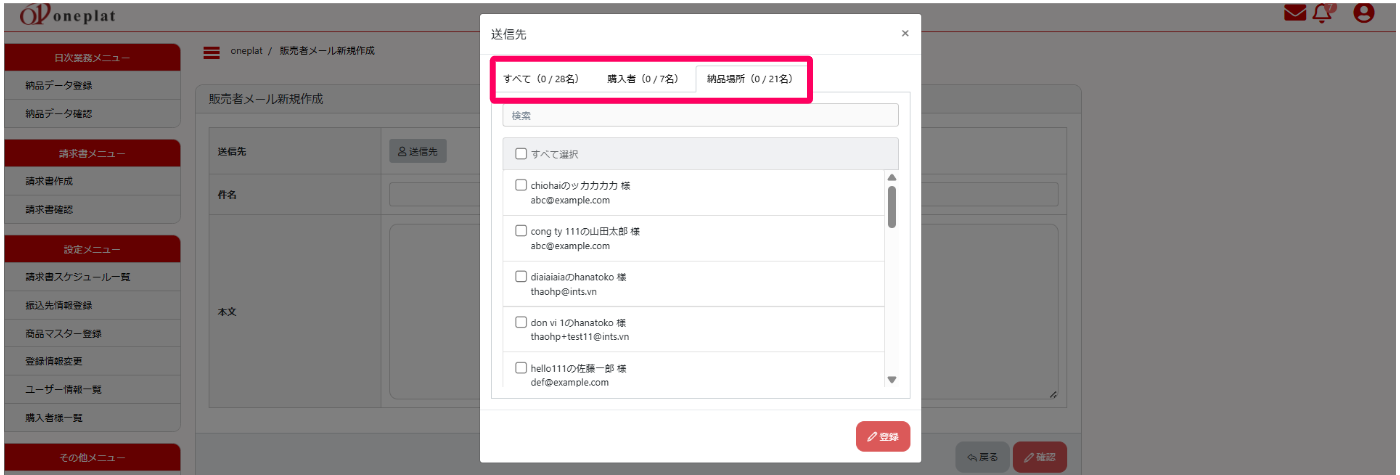The height and width of the screenshot is (475, 1400).
Task: Open the notification bell icon
Action: click(x=1324, y=14)
